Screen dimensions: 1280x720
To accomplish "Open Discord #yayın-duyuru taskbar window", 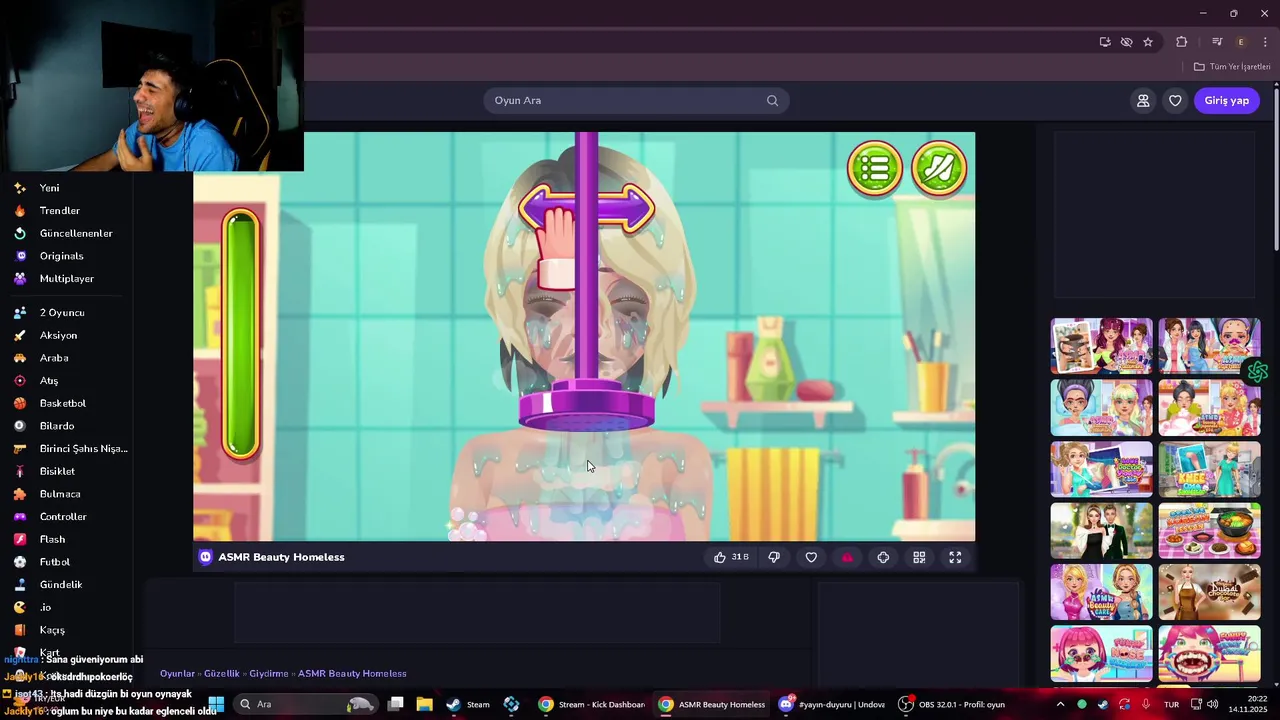I will (x=832, y=704).
